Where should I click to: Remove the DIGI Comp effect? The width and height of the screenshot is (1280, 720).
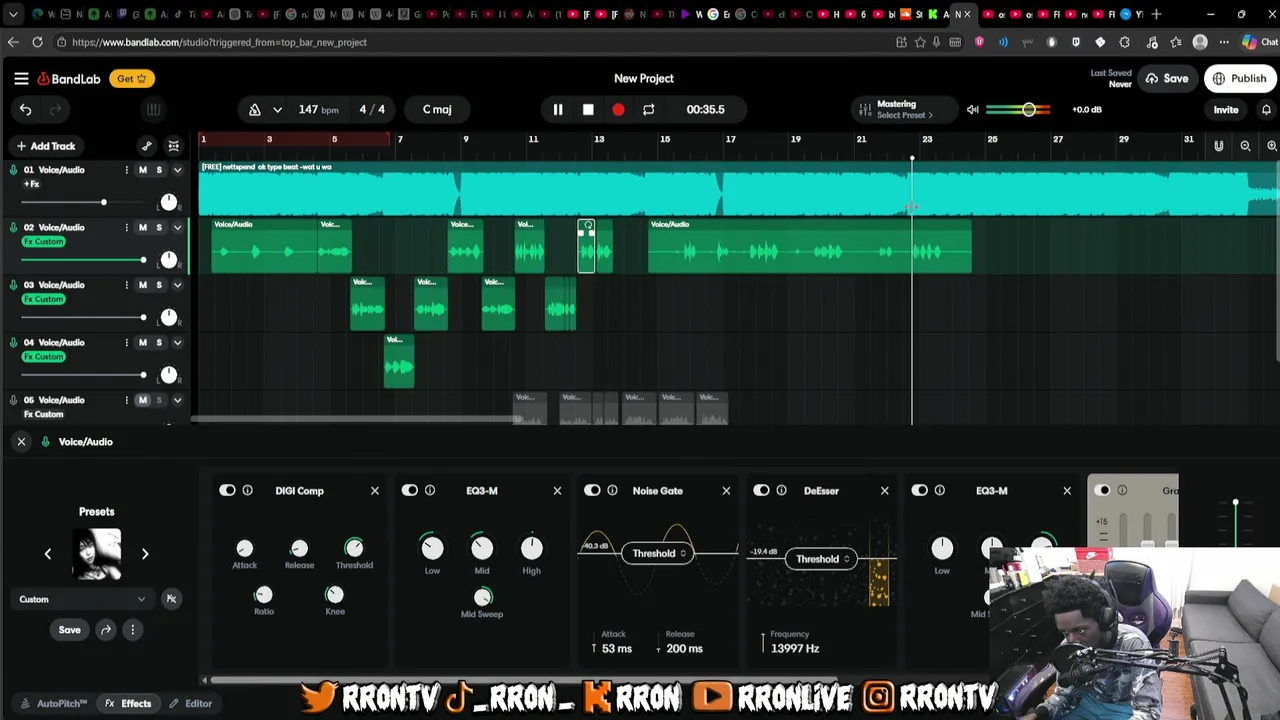375,490
